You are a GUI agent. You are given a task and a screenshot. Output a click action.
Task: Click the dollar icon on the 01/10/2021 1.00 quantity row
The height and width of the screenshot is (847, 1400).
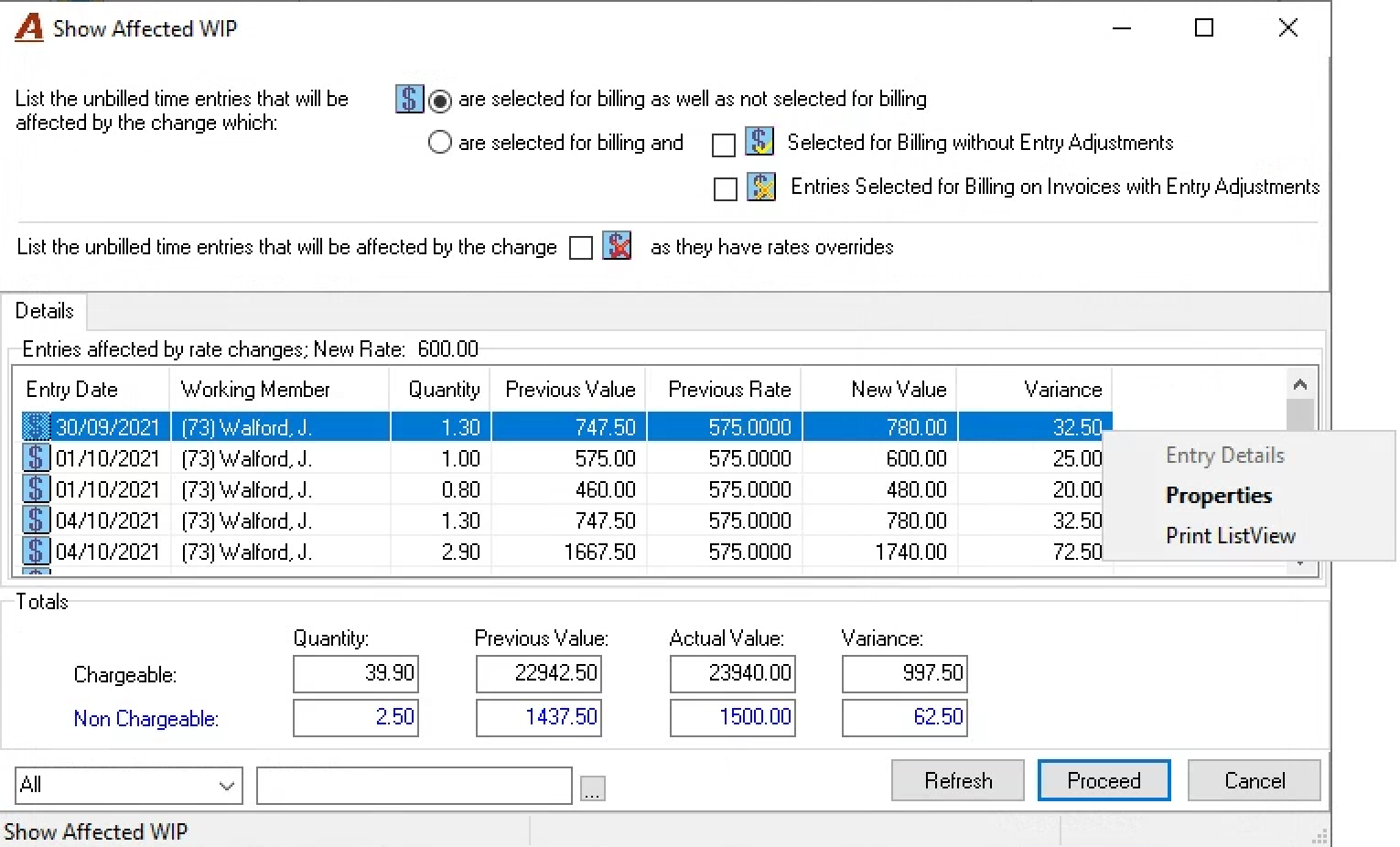[x=36, y=458]
